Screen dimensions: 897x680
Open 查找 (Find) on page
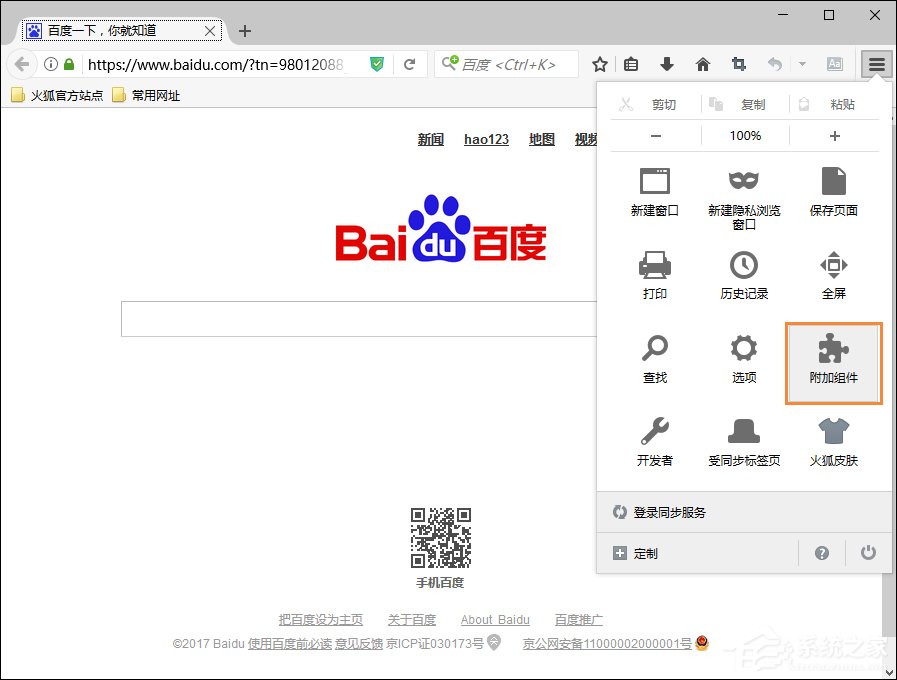pos(655,357)
